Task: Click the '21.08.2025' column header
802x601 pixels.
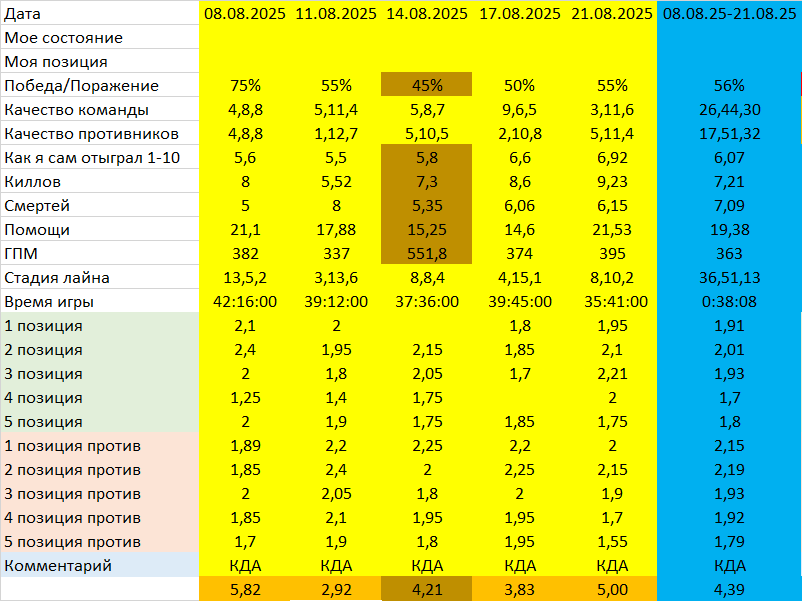Action: coord(612,13)
